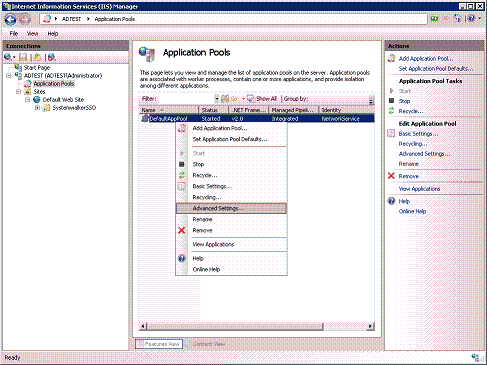
Task: Sort by Managed Pipeline column header
Action: point(294,110)
